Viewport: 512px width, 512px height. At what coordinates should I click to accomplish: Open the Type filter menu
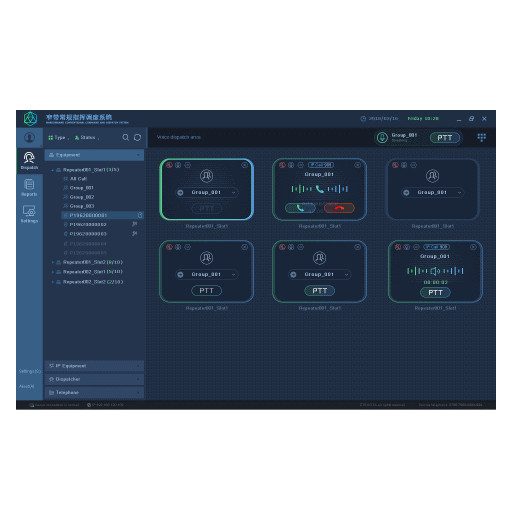tap(58, 138)
